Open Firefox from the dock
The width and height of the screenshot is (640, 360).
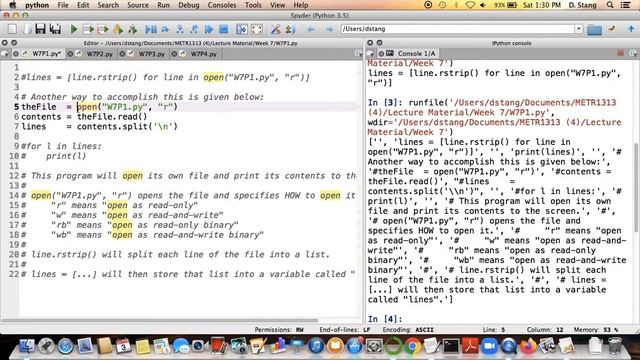[528, 347]
